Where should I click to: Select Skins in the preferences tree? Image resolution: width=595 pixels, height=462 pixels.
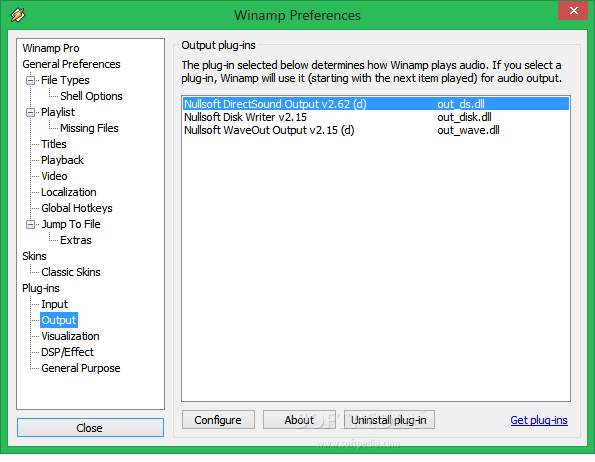34,256
